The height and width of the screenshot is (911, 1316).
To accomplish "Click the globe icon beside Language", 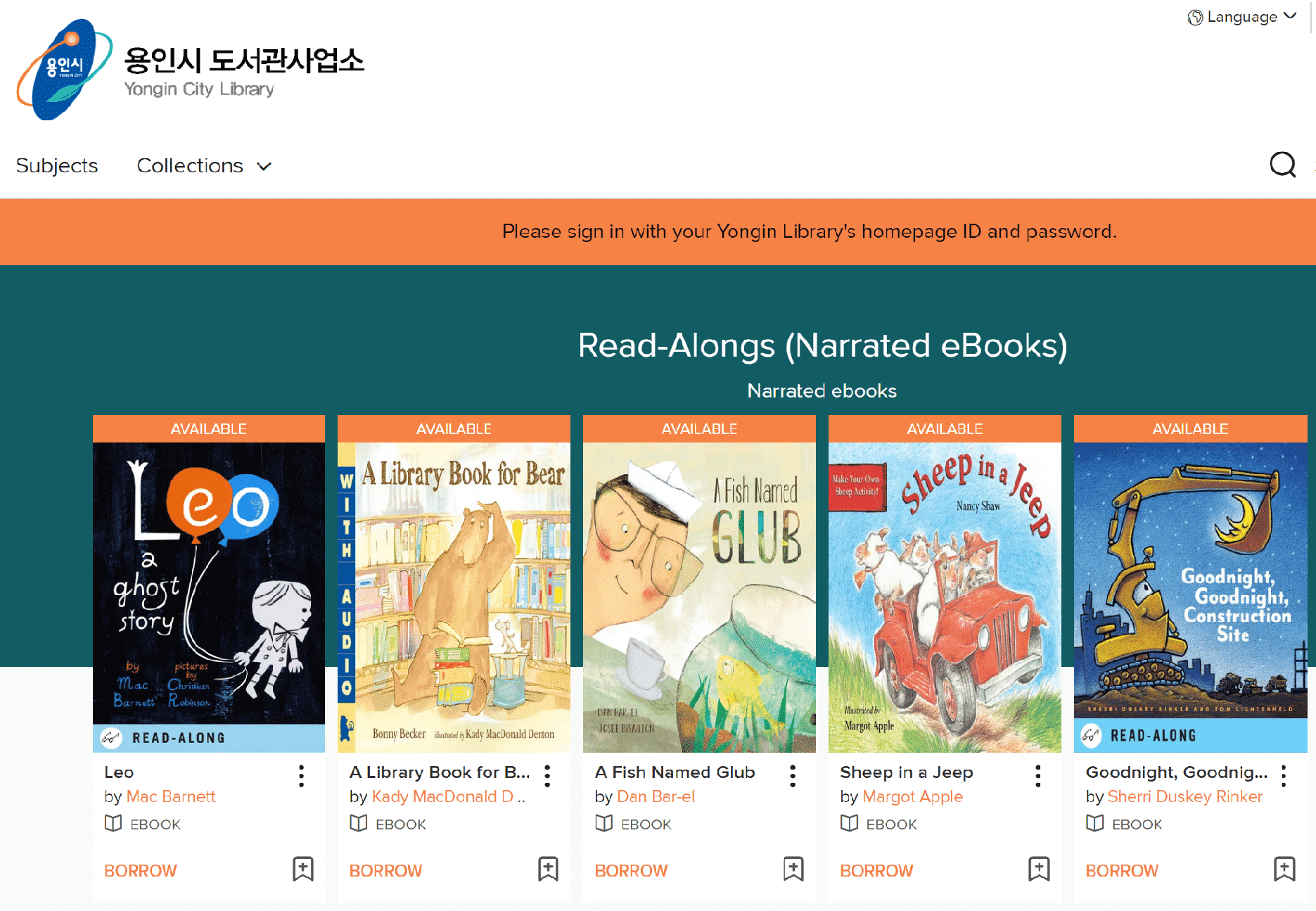I will coord(1195,18).
